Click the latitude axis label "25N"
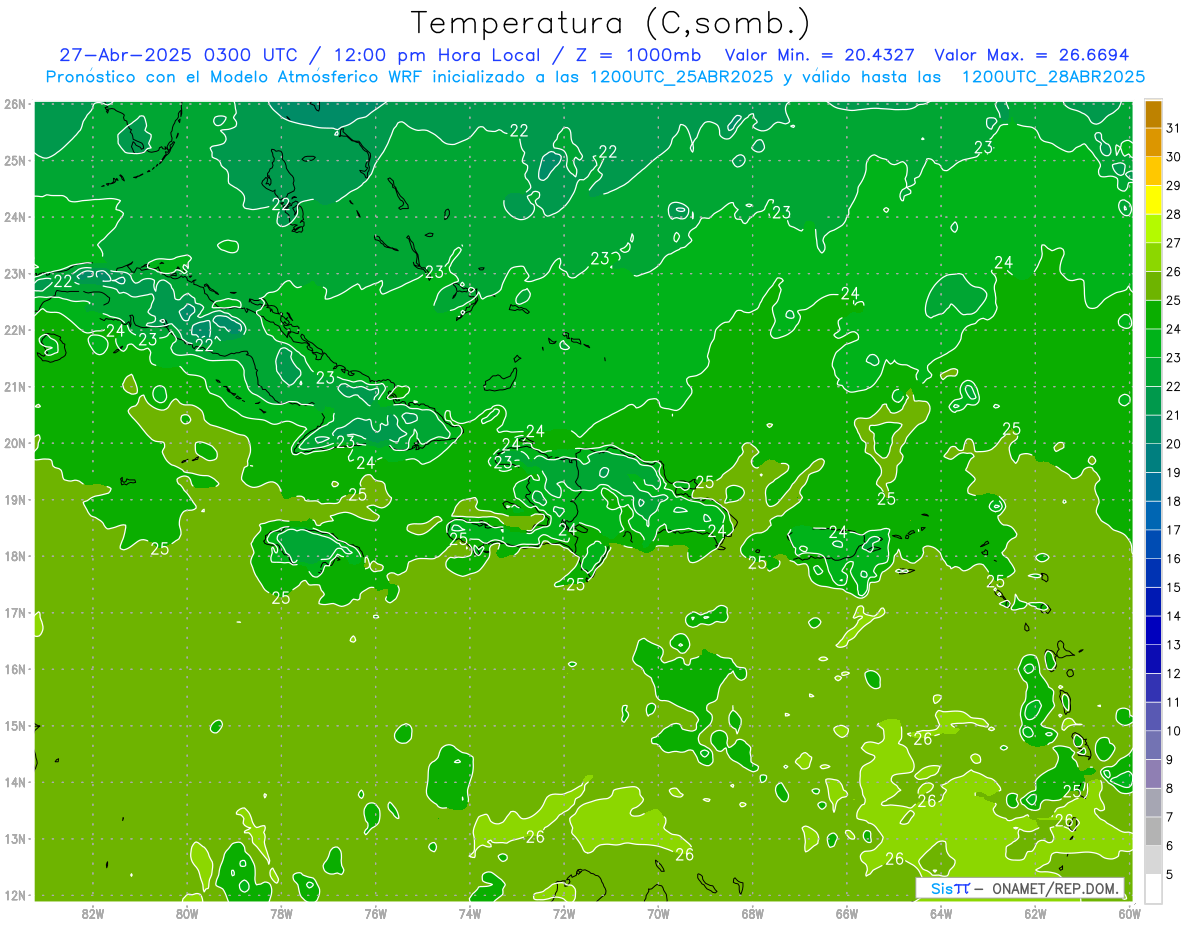The height and width of the screenshot is (927, 1200). pos(16,160)
